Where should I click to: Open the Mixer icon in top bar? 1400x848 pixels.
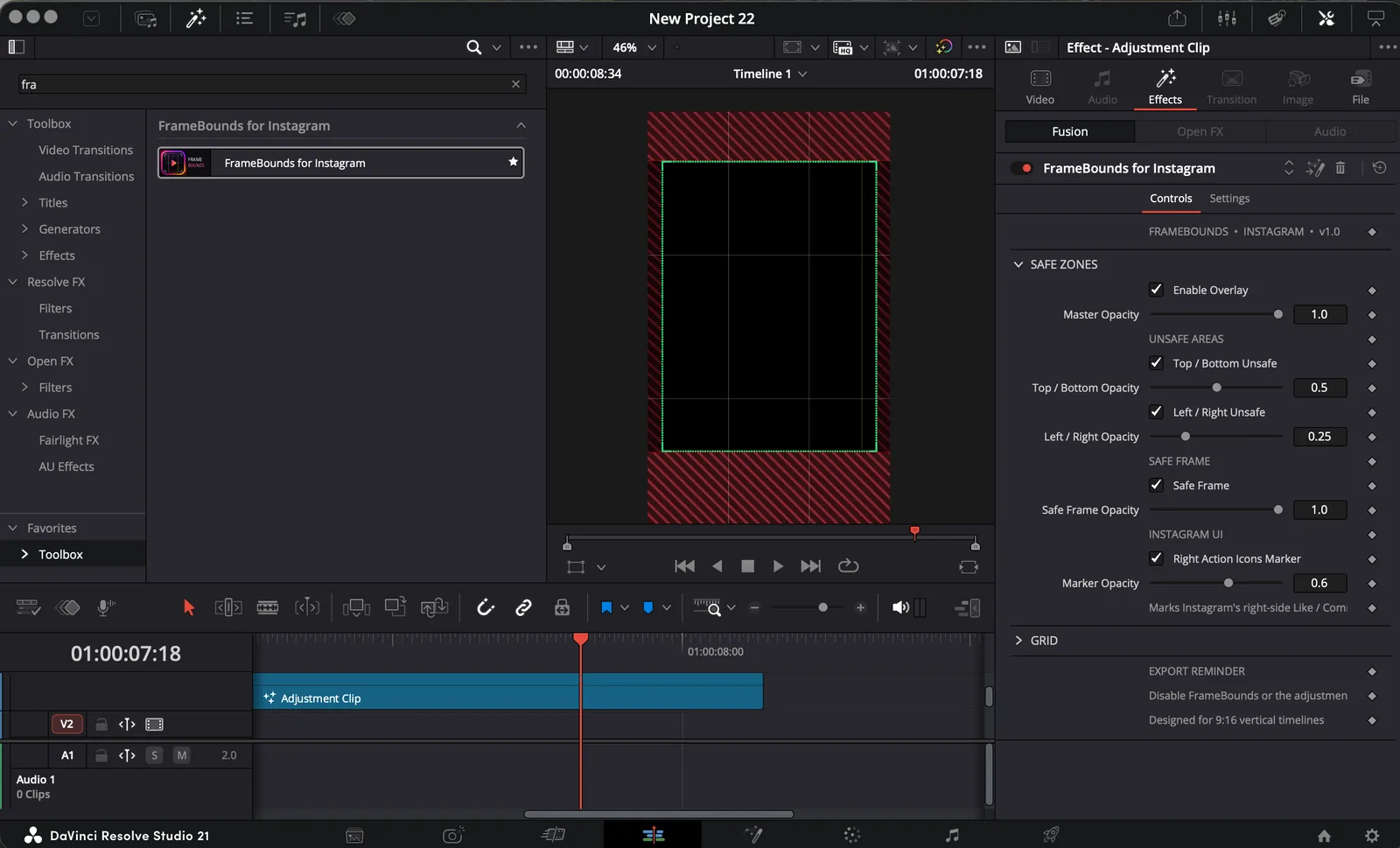(x=1227, y=18)
